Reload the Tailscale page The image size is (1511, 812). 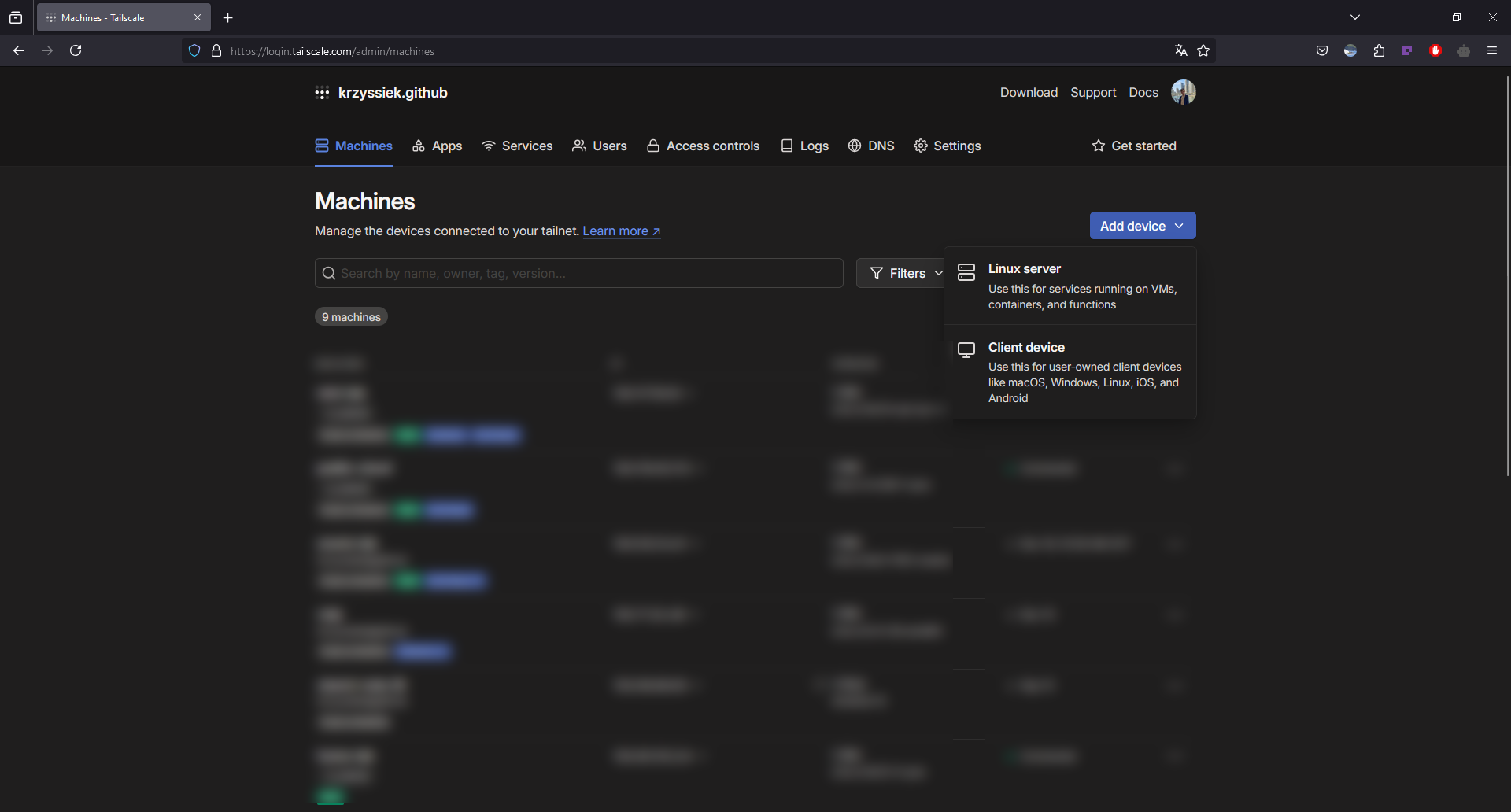[76, 50]
